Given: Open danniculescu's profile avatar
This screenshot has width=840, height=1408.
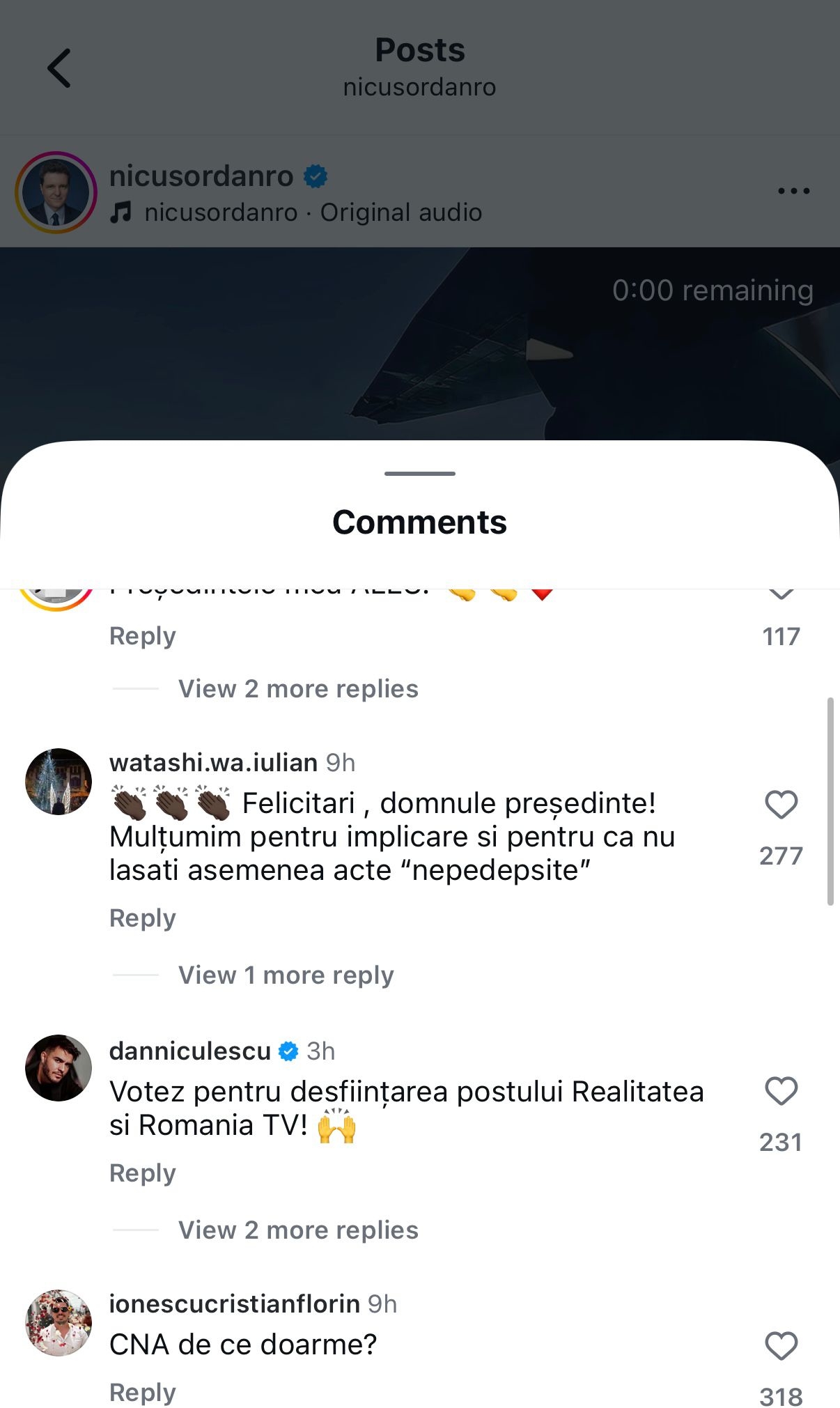Looking at the screenshot, I should [x=59, y=1067].
